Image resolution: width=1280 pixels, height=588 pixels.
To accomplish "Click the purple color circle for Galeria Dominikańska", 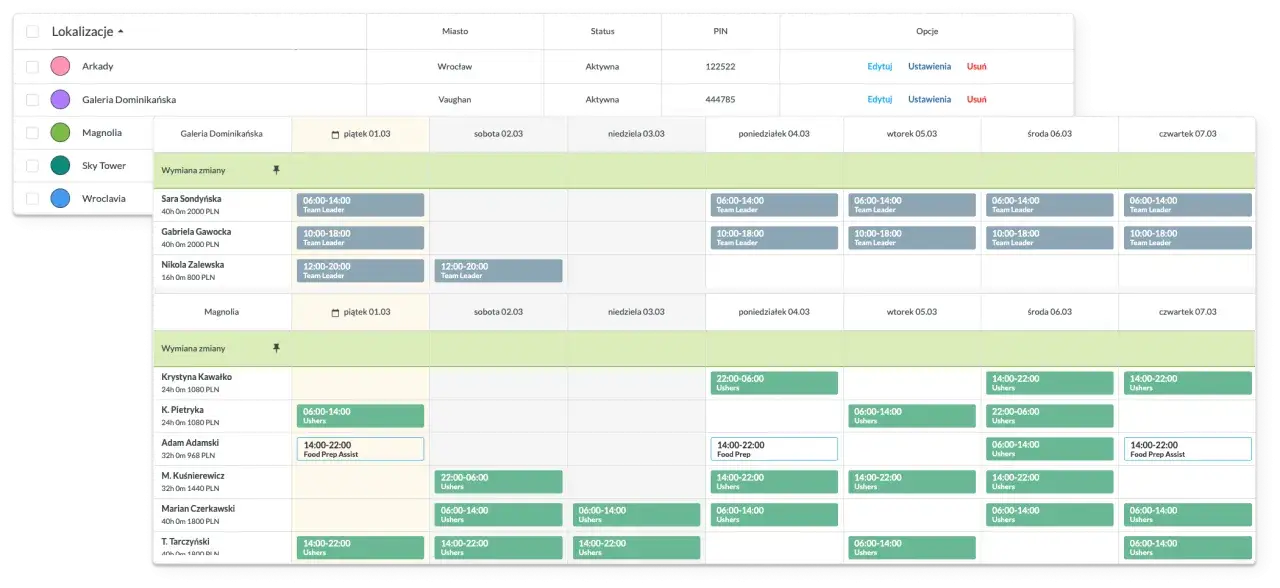I will pos(60,99).
